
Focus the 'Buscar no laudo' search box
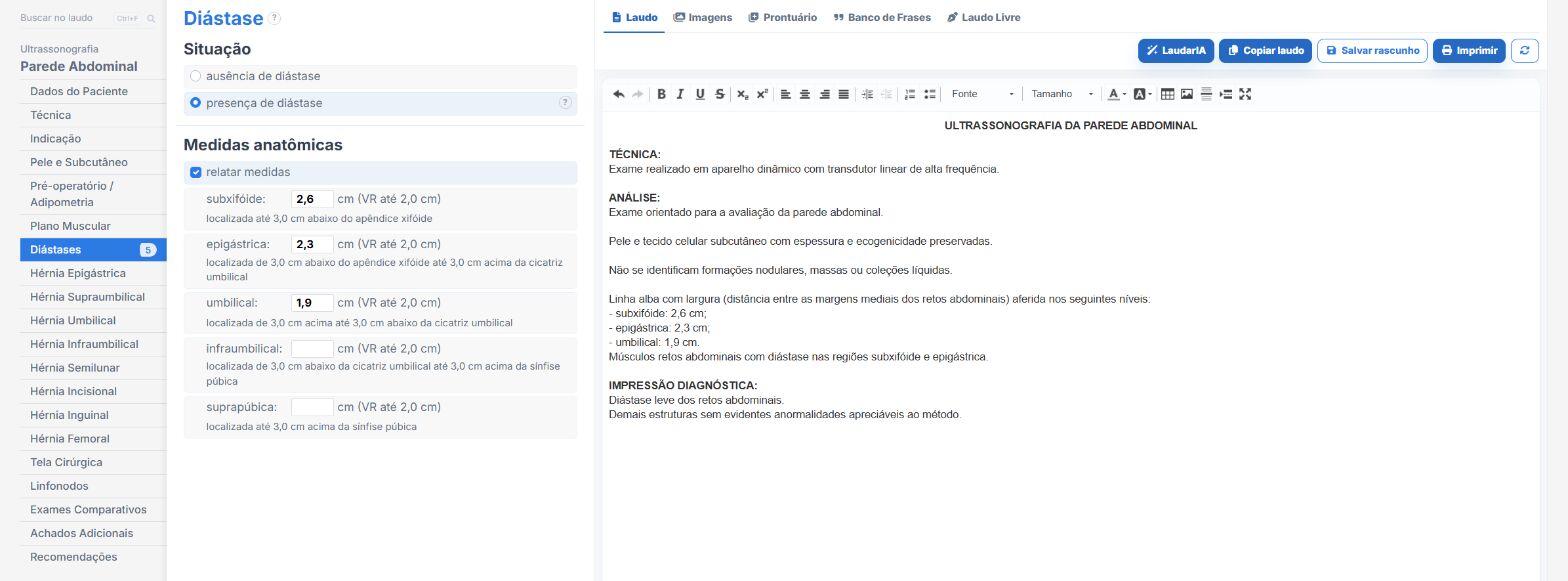[90, 18]
